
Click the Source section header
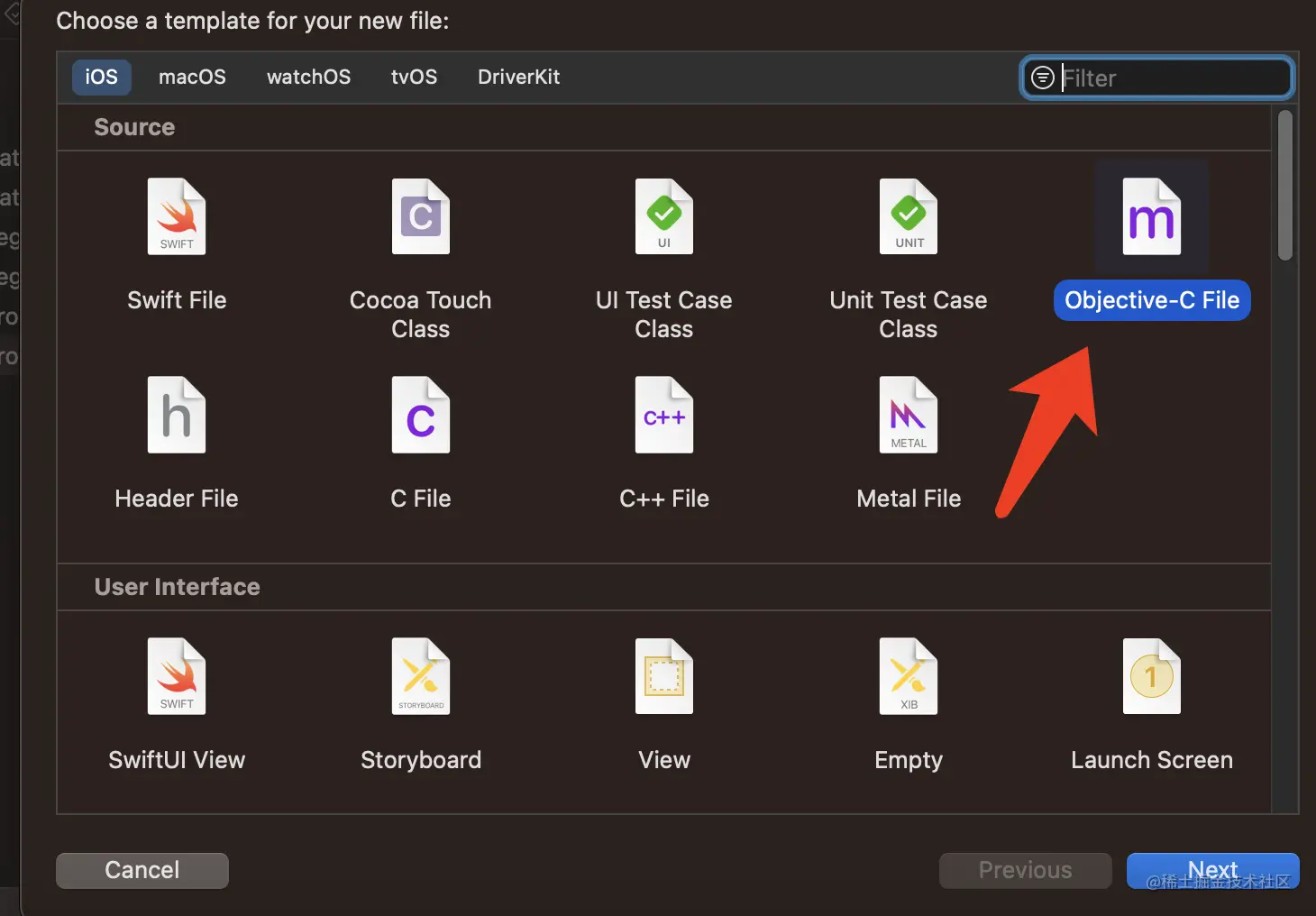point(134,127)
